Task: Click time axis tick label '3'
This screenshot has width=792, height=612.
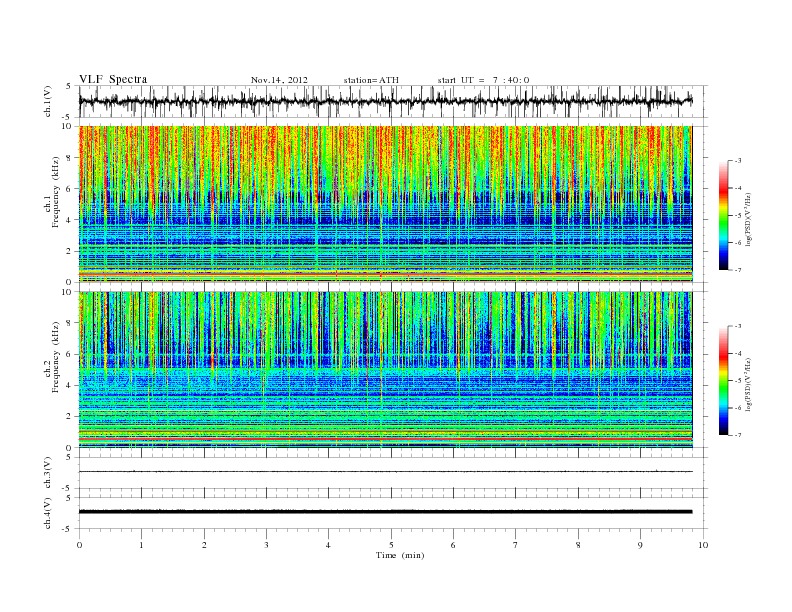Action: point(266,545)
